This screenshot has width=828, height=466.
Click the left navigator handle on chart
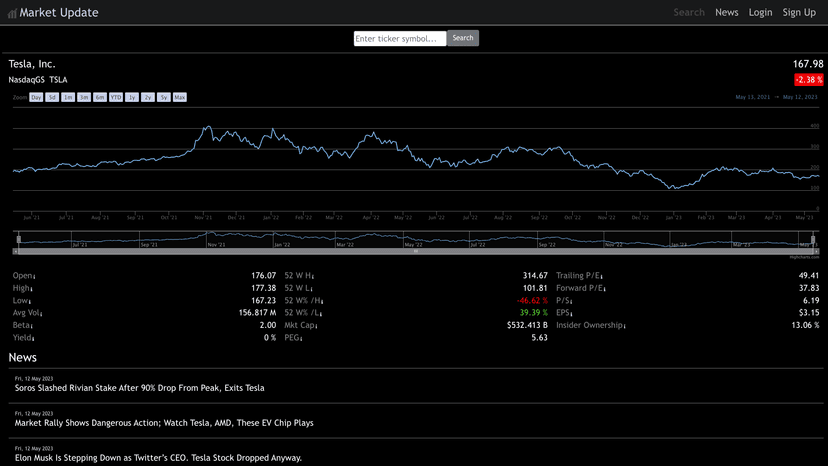(17, 239)
